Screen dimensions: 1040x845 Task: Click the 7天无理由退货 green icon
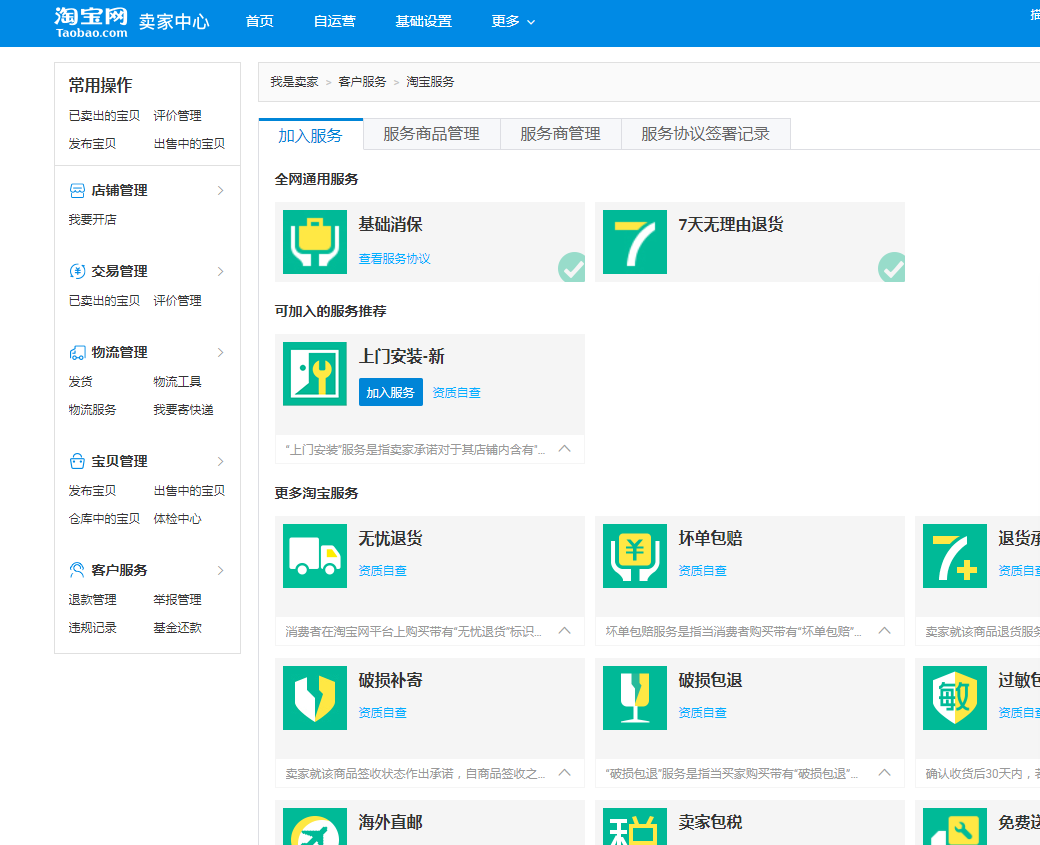point(635,242)
